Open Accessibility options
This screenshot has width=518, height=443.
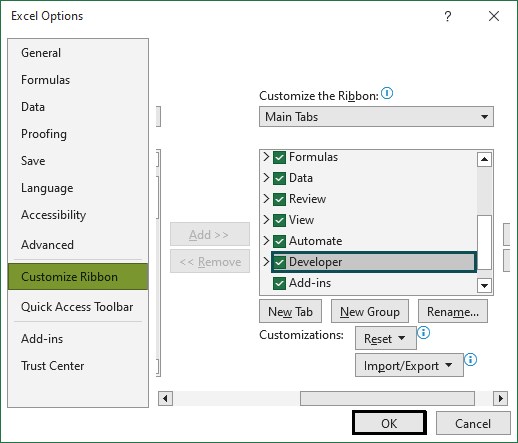(x=78, y=215)
